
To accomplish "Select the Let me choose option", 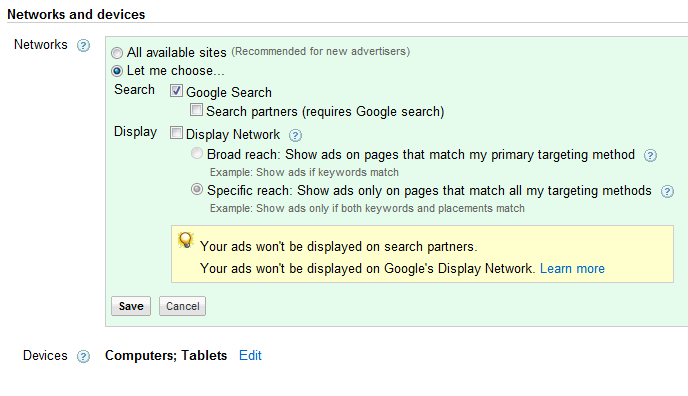I will click(117, 71).
